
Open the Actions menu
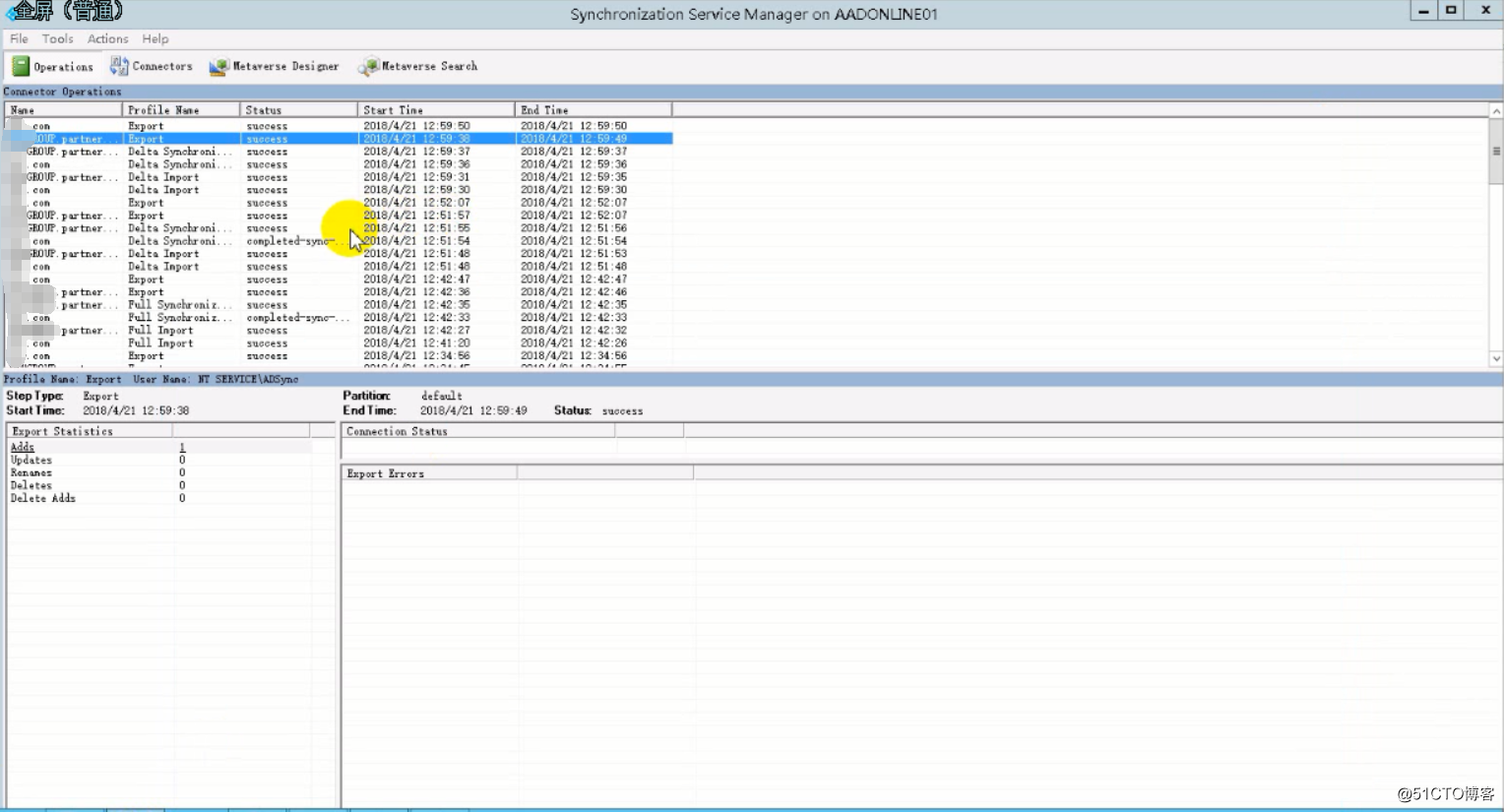[107, 38]
